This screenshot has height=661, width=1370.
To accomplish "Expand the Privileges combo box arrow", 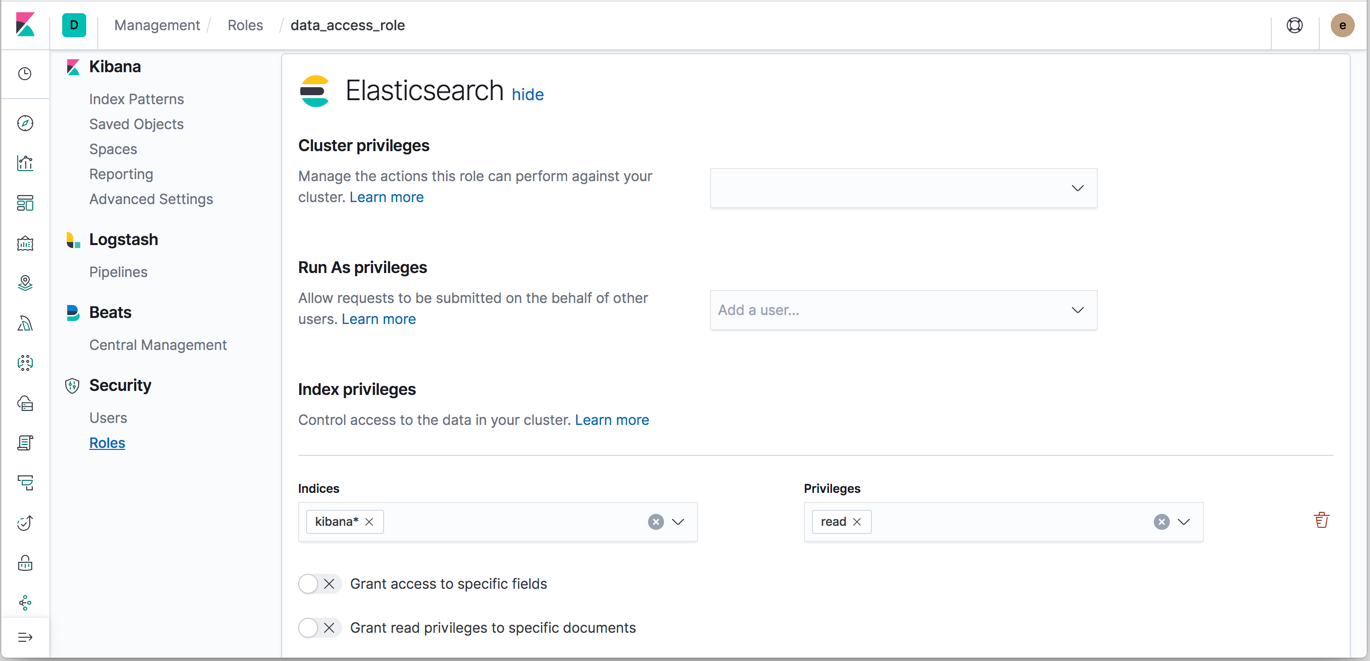I will coord(1184,522).
